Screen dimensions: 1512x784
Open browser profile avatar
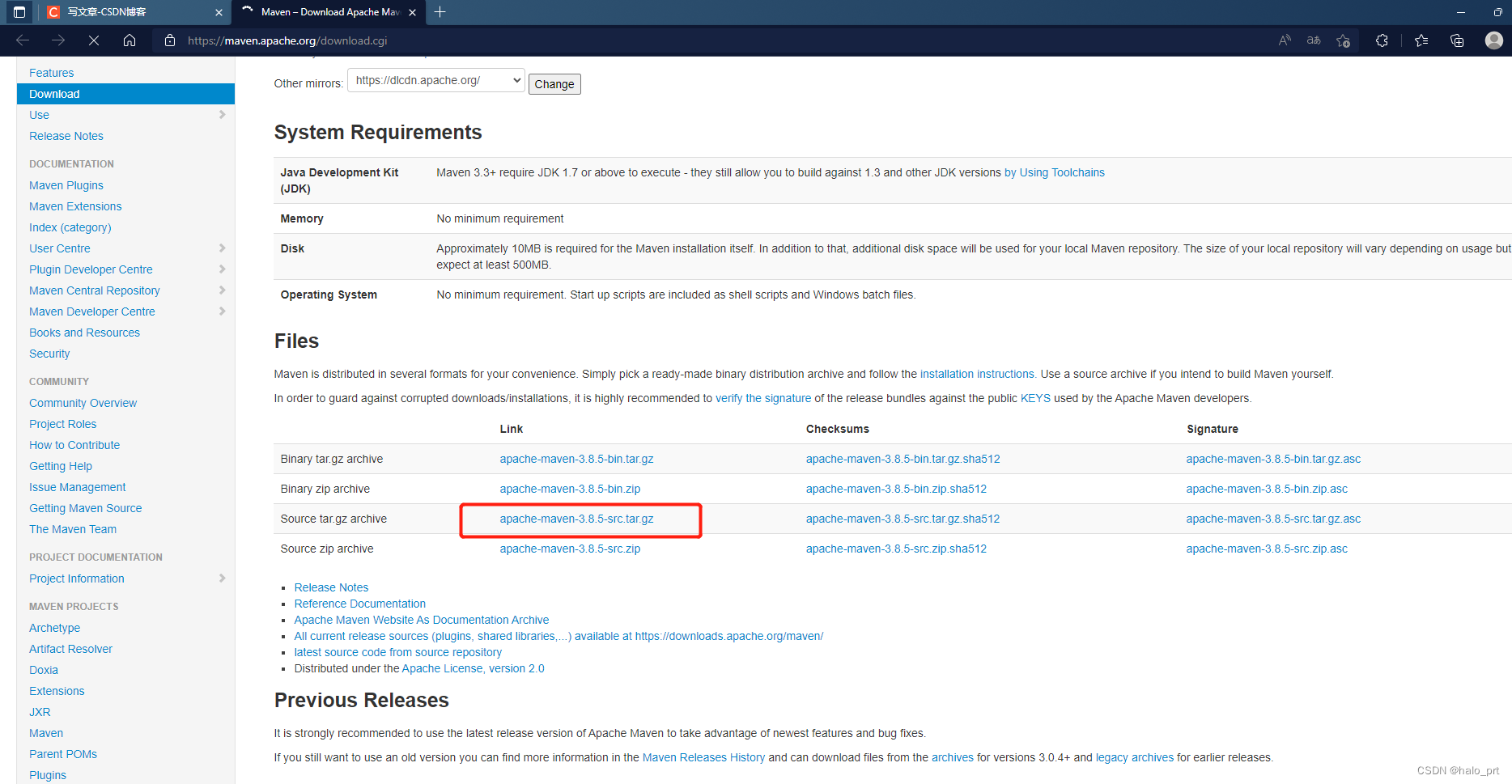click(1494, 40)
